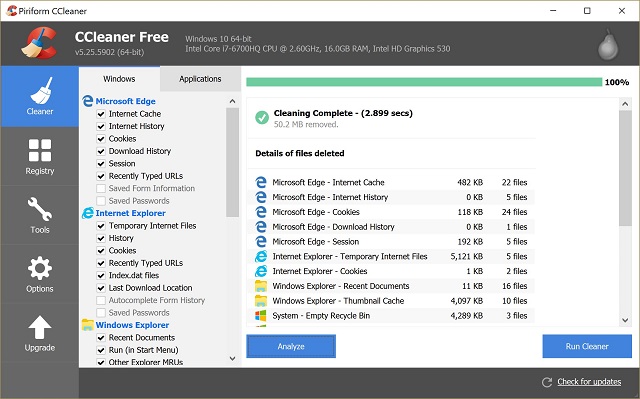Viewport: 640px width, 399px height.
Task: Switch to the Windows tab
Action: pyautogui.click(x=119, y=79)
